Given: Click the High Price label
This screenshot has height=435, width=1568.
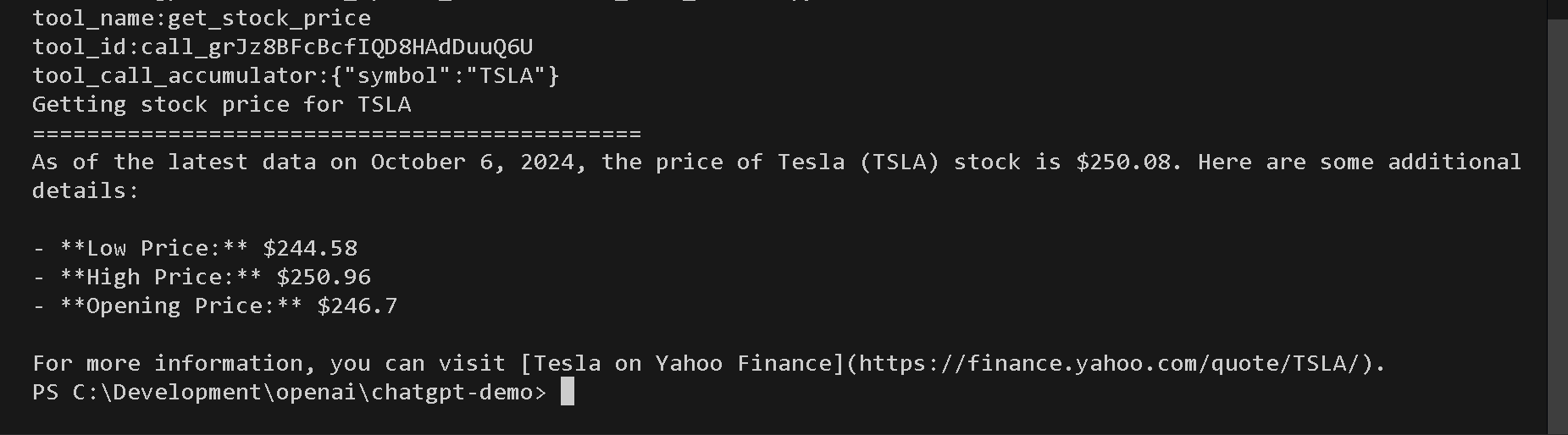Looking at the screenshot, I should click(x=160, y=278).
